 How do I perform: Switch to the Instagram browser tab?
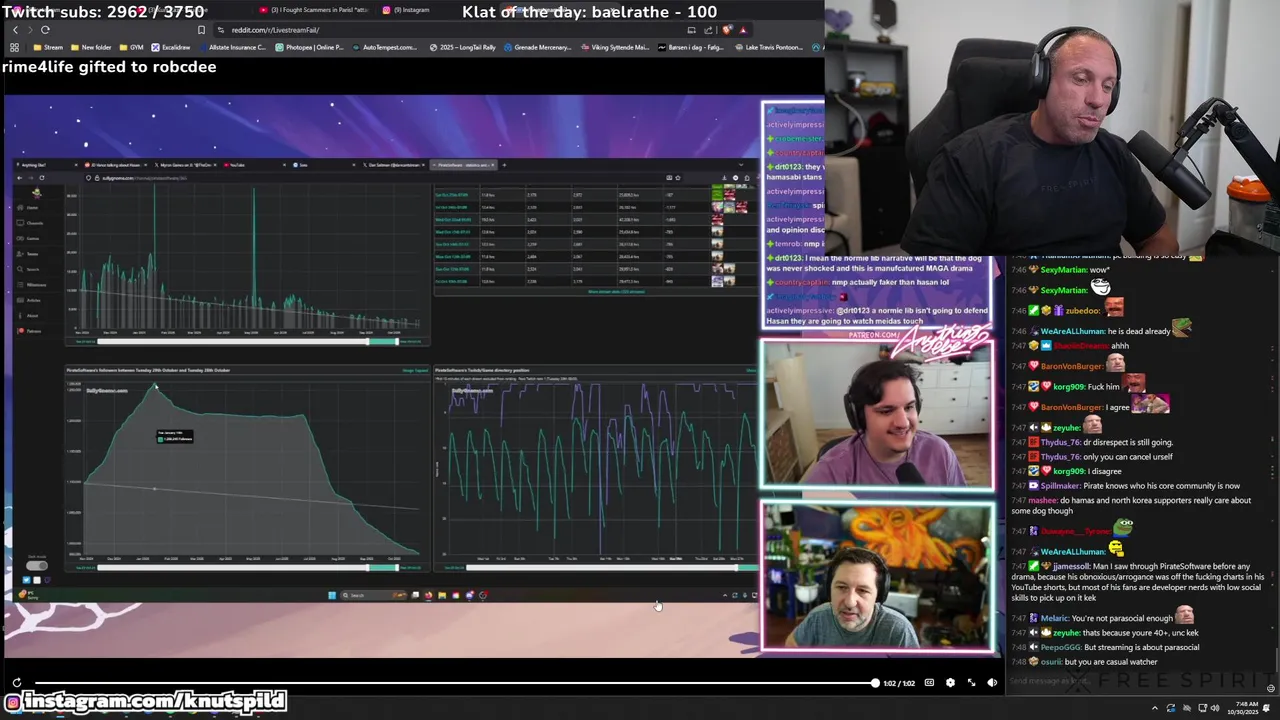[408, 10]
